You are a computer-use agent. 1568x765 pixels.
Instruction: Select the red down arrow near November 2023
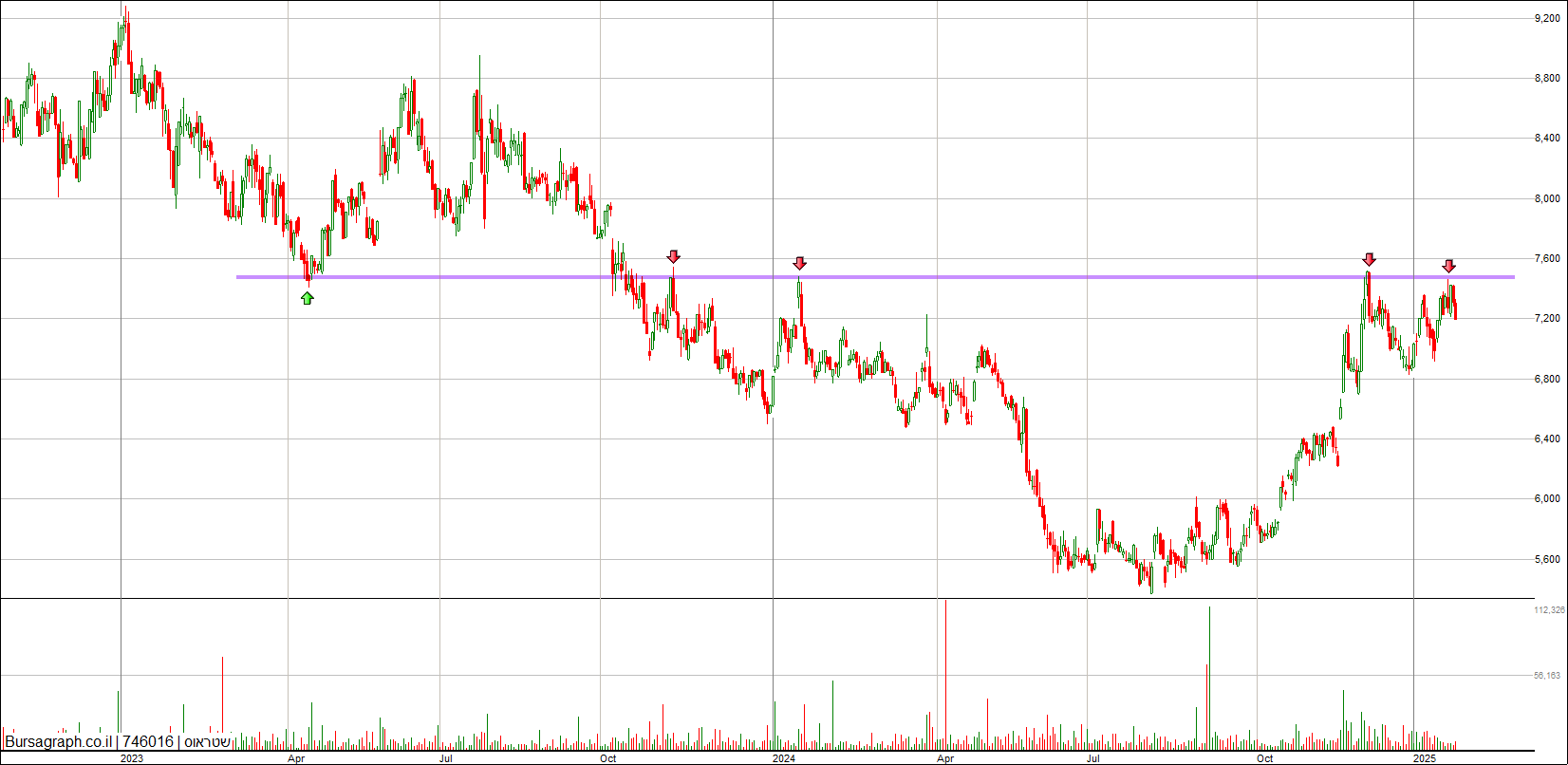tap(673, 256)
